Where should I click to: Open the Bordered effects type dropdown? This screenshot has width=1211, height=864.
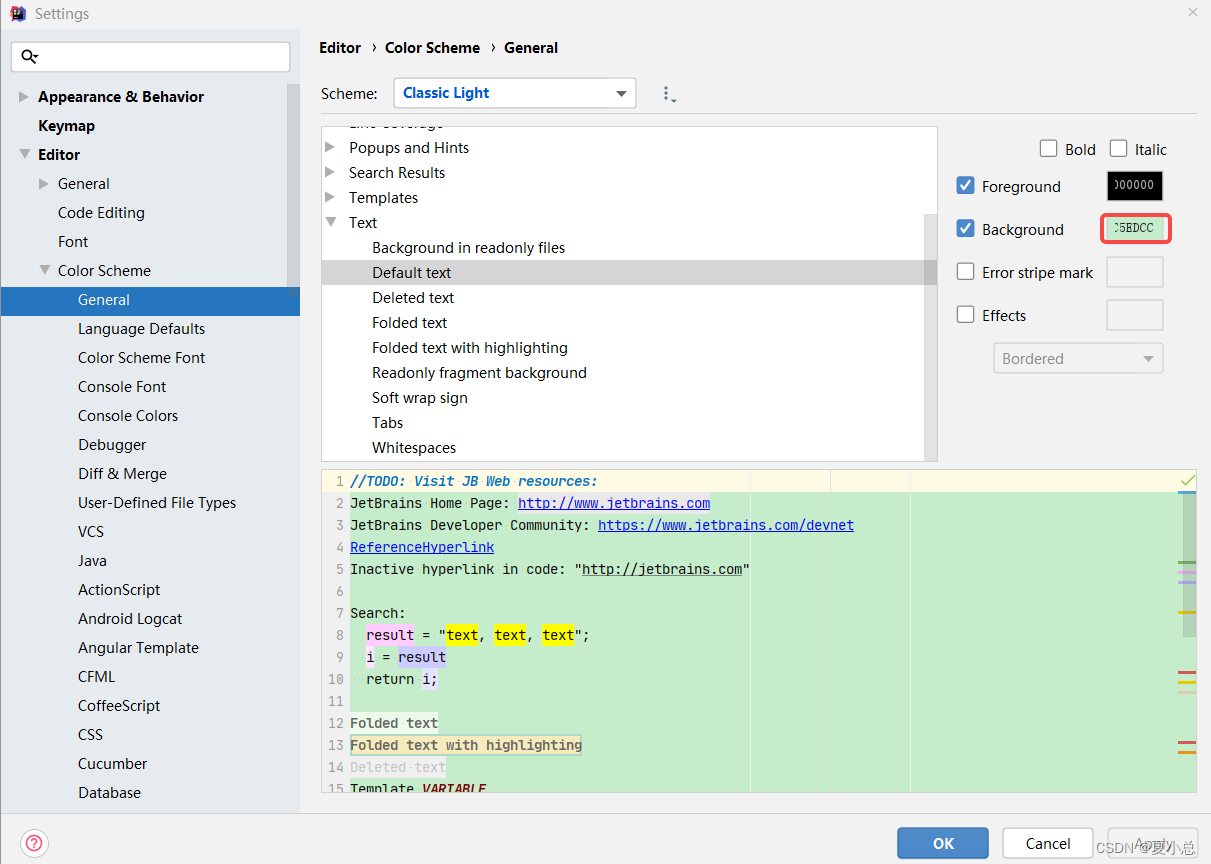coord(1078,358)
